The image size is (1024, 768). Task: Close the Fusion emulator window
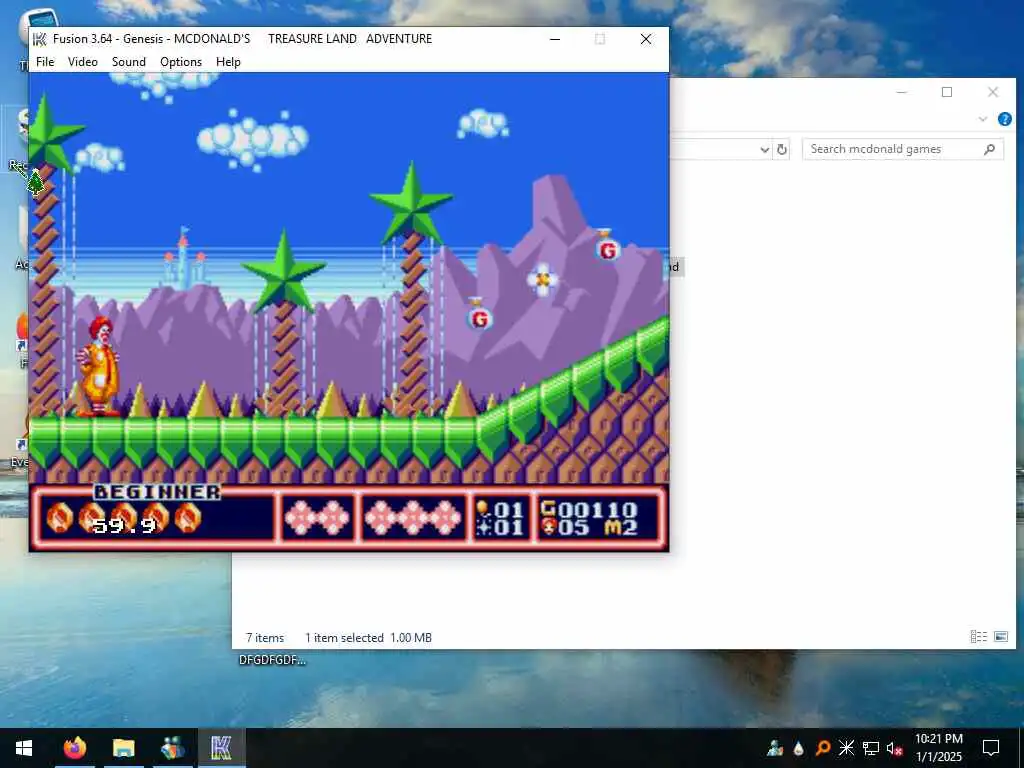(x=646, y=39)
